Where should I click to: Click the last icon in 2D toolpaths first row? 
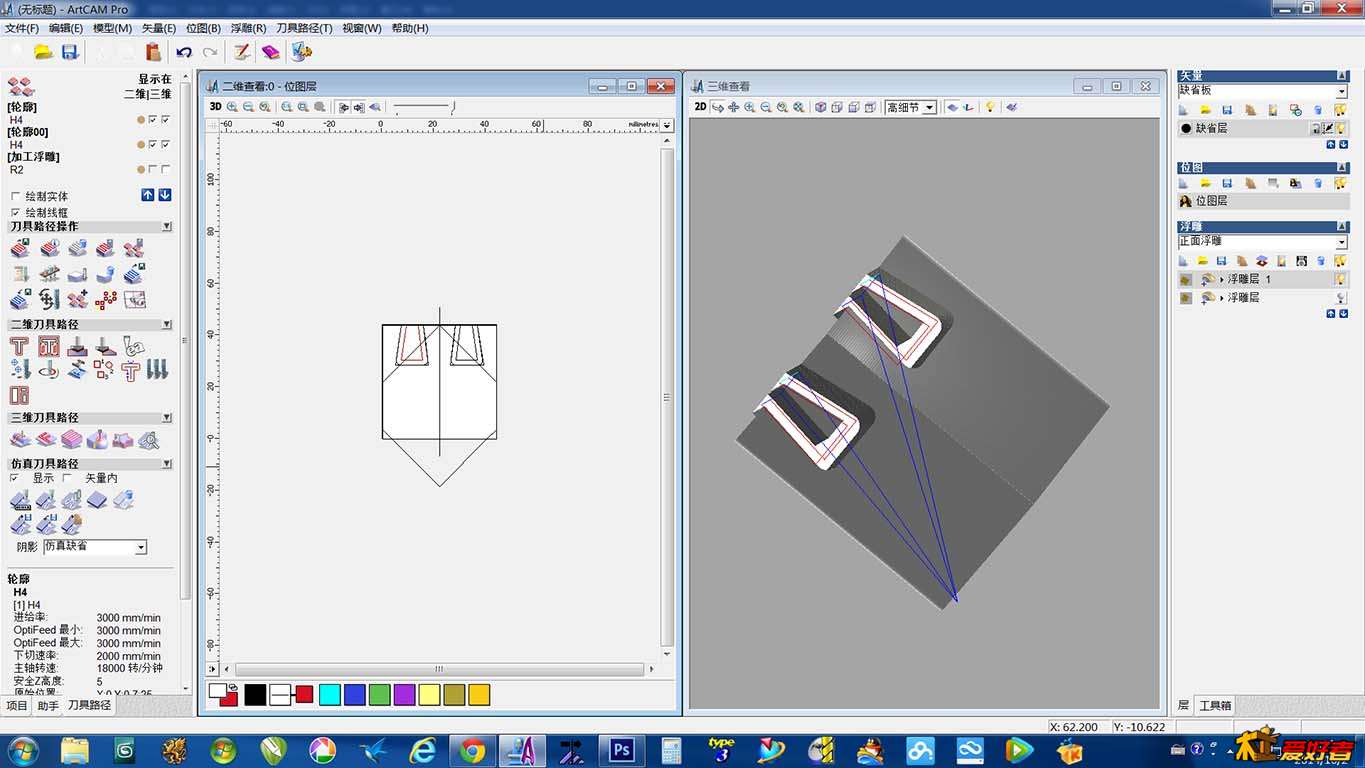coord(133,346)
